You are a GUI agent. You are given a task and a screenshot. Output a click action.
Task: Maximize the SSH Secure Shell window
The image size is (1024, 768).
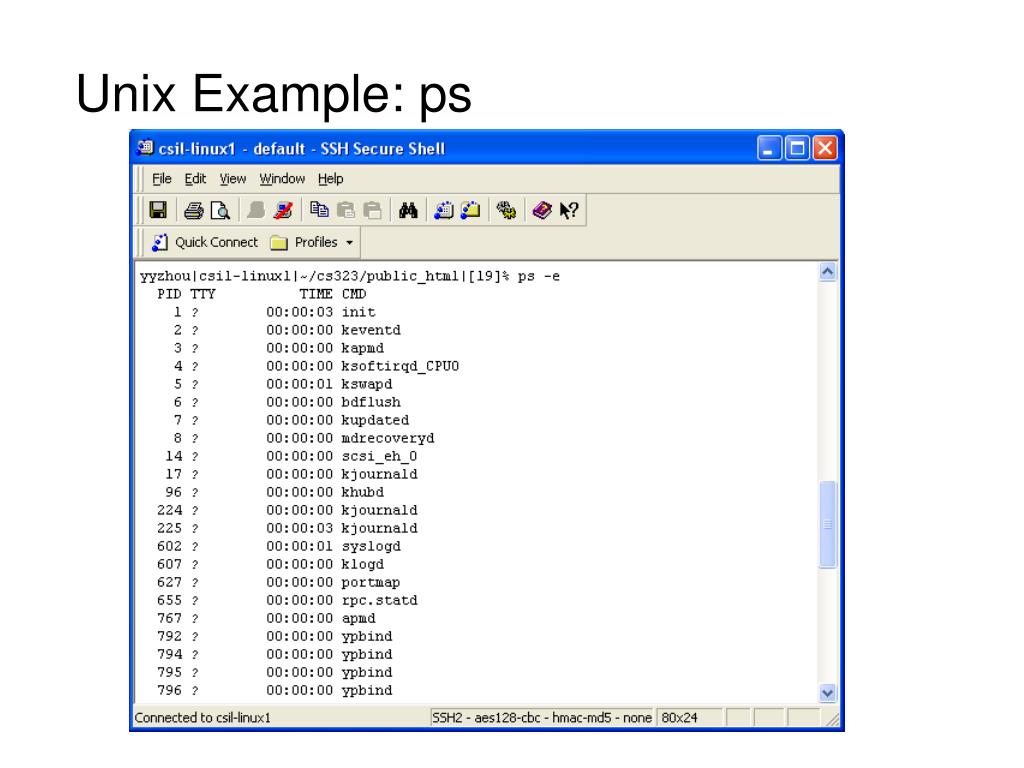point(797,148)
